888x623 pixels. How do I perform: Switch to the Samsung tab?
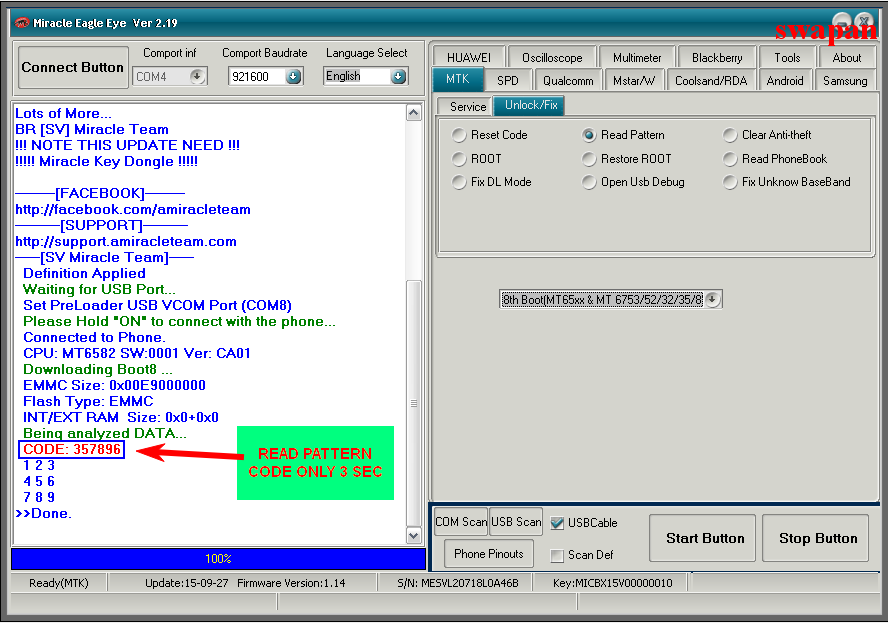point(845,80)
